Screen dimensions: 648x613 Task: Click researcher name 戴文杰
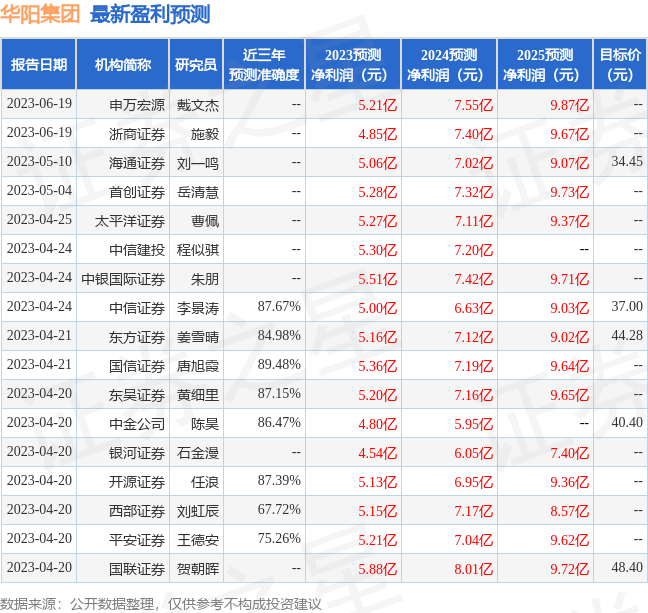(x=198, y=105)
